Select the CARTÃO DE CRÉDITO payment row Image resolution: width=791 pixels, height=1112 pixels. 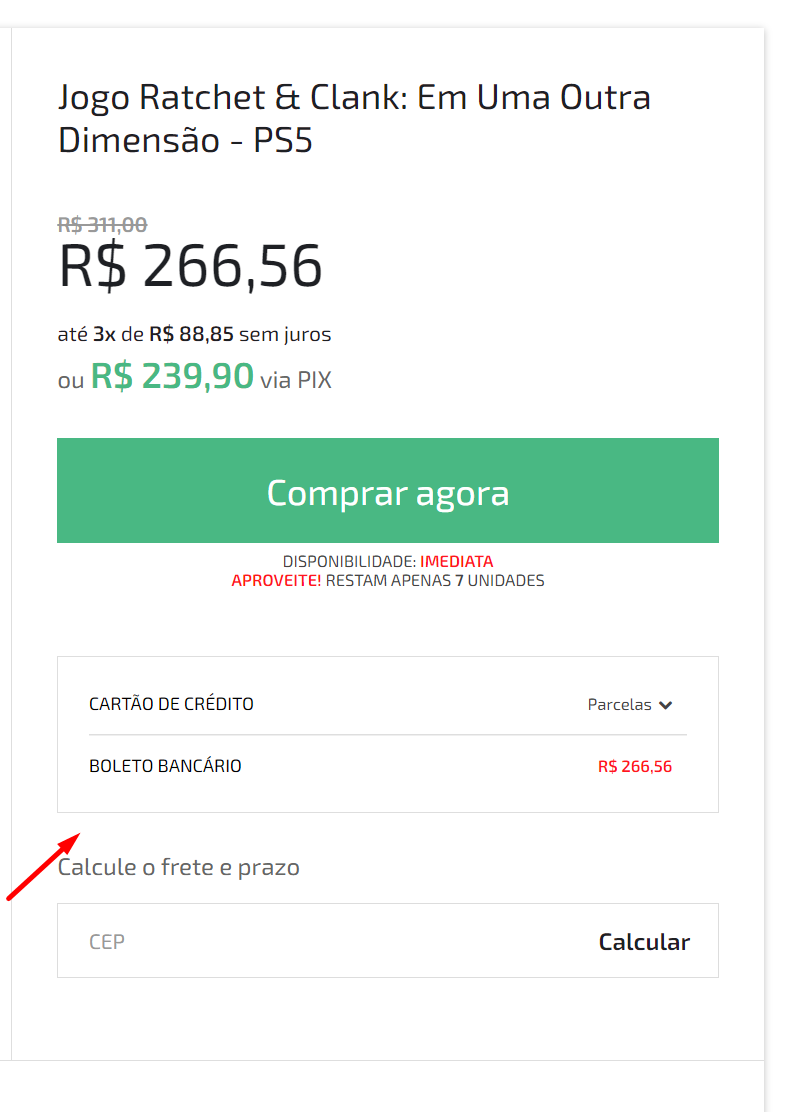point(171,704)
